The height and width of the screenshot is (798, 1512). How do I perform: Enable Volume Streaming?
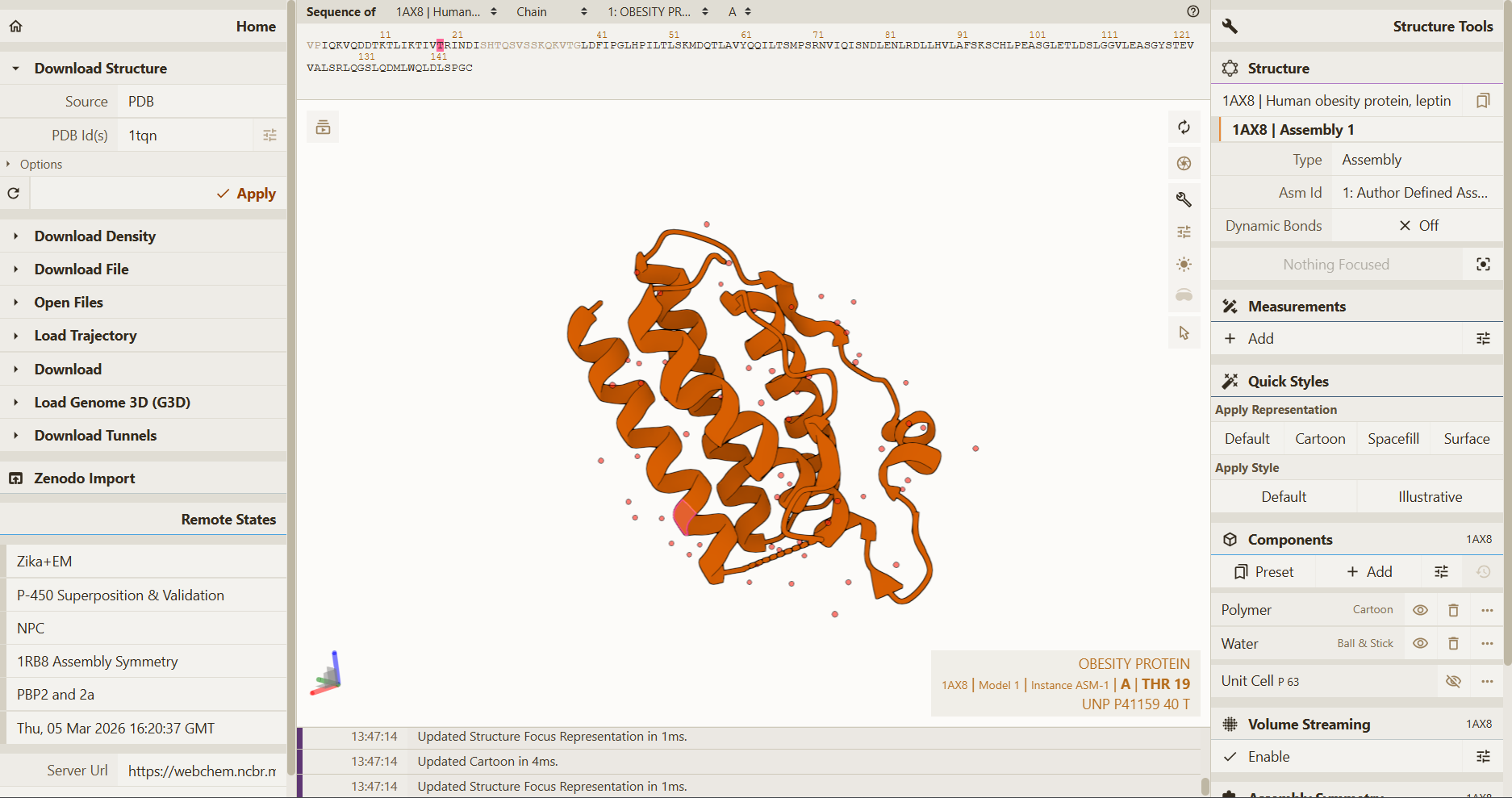(x=1339, y=757)
